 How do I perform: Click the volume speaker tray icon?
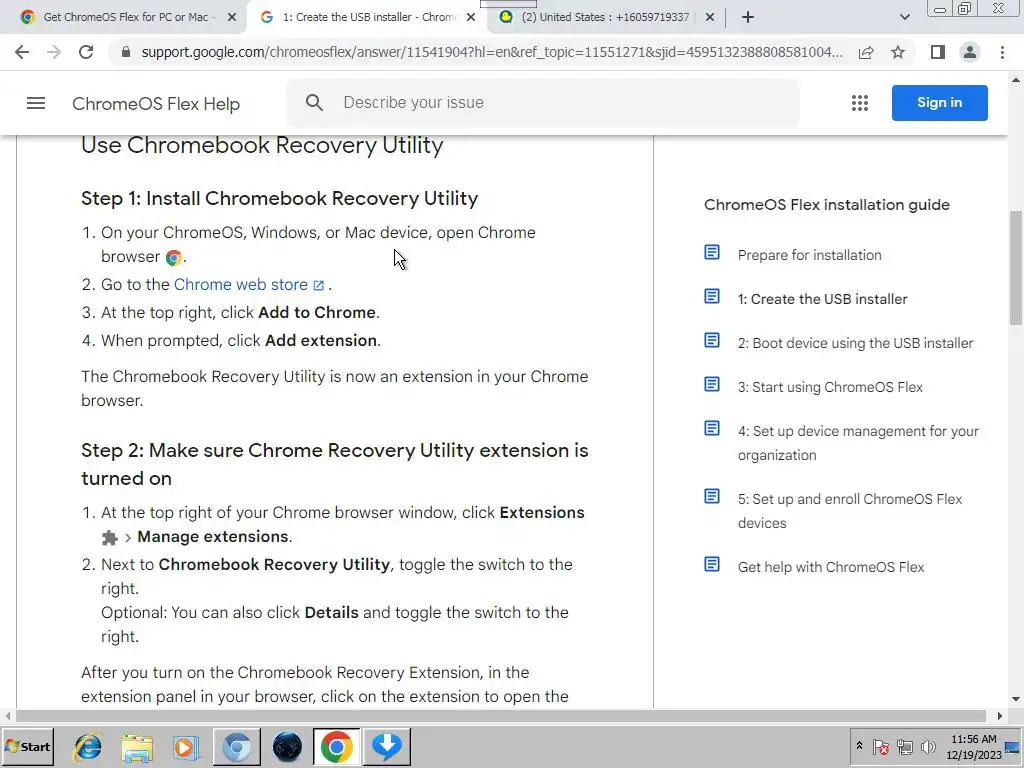(x=927, y=746)
